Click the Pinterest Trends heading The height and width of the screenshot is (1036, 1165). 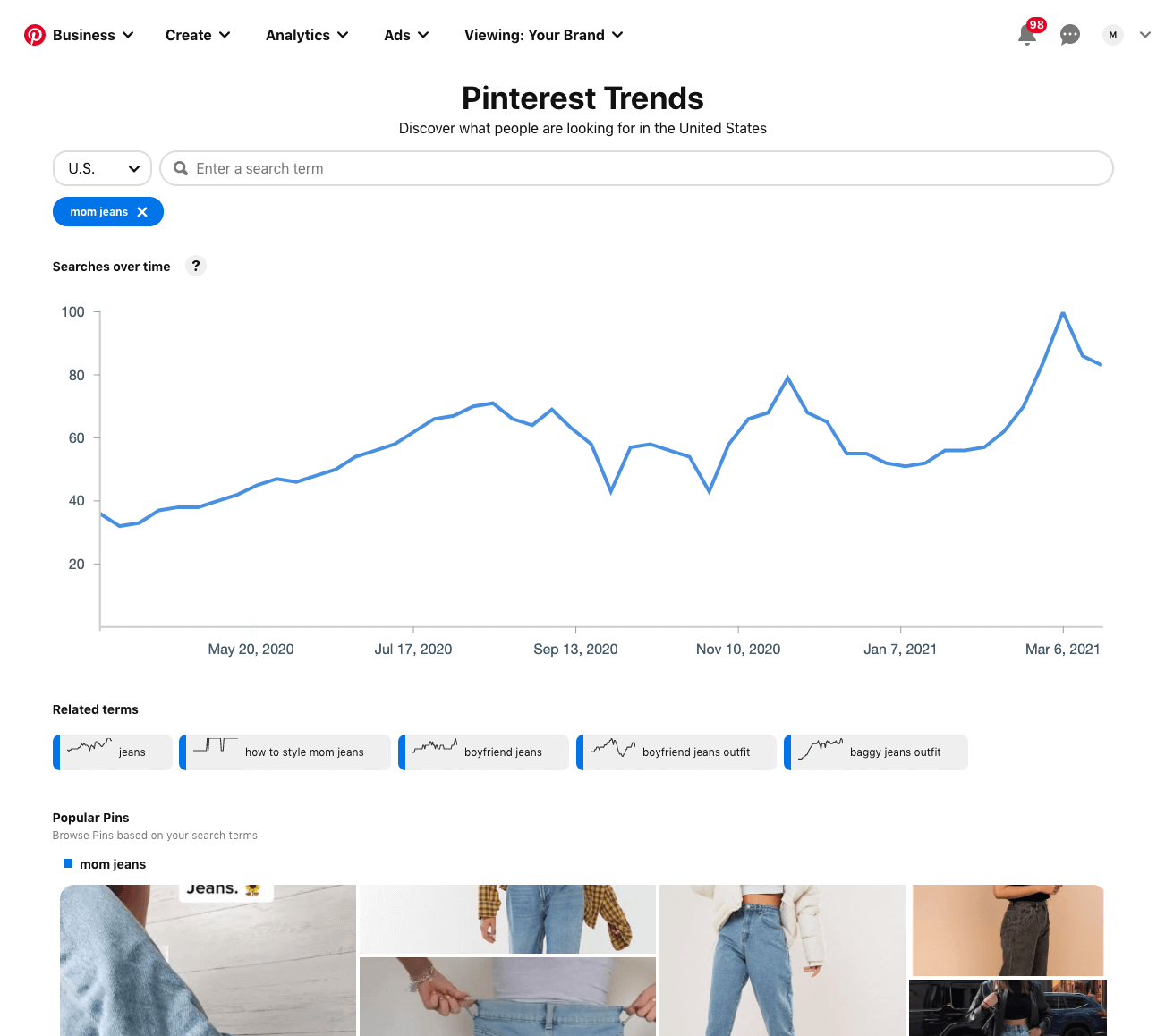coord(582,98)
